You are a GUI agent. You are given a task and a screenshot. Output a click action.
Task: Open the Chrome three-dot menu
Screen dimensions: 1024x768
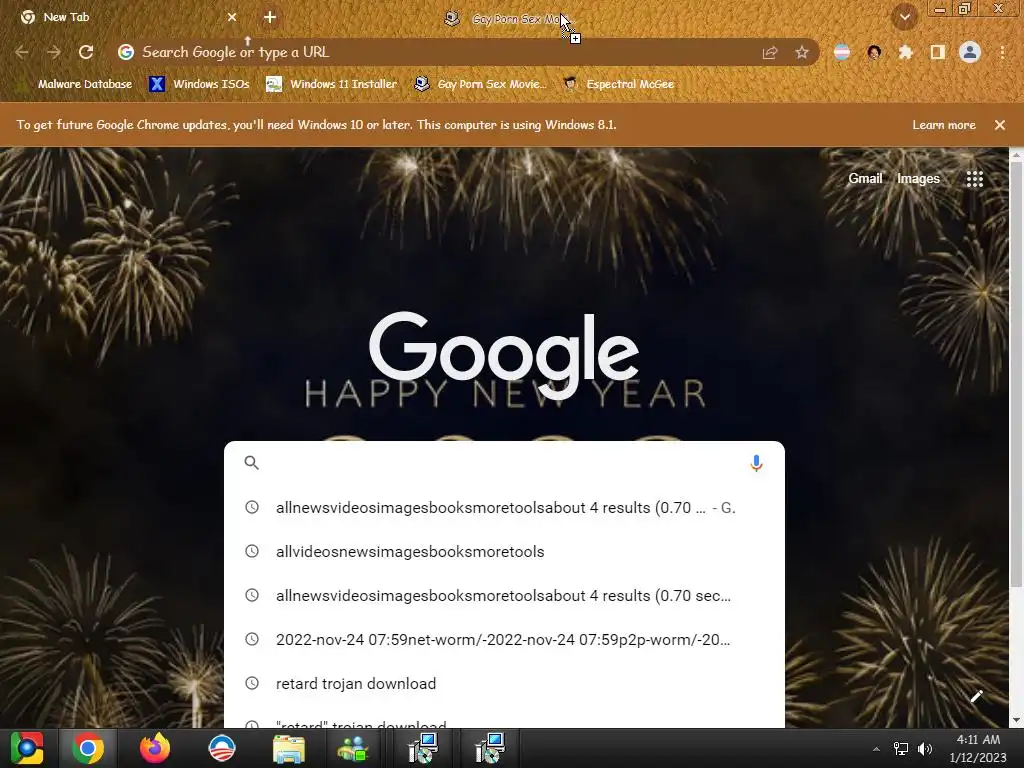[1002, 52]
